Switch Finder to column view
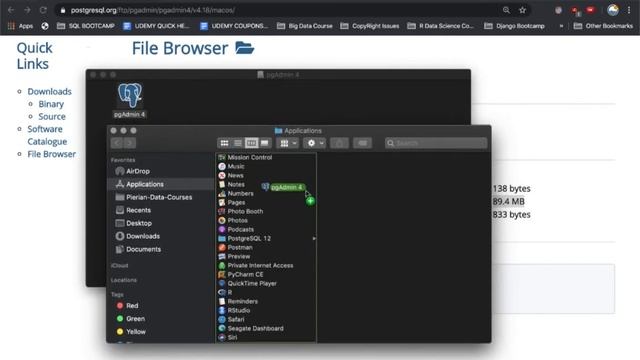The height and width of the screenshot is (360, 640). coord(251,143)
